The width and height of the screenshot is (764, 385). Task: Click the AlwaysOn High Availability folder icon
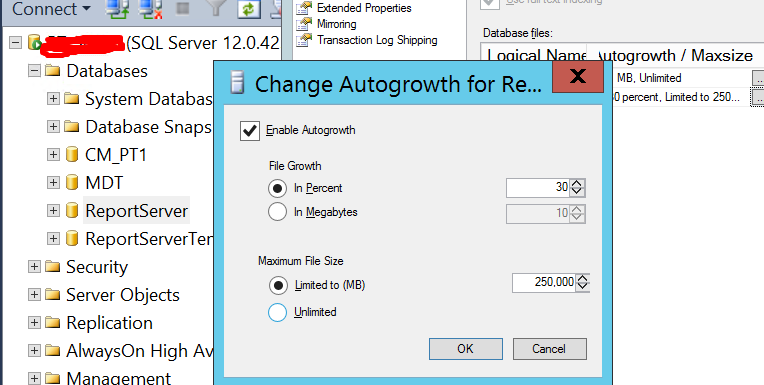coord(52,350)
